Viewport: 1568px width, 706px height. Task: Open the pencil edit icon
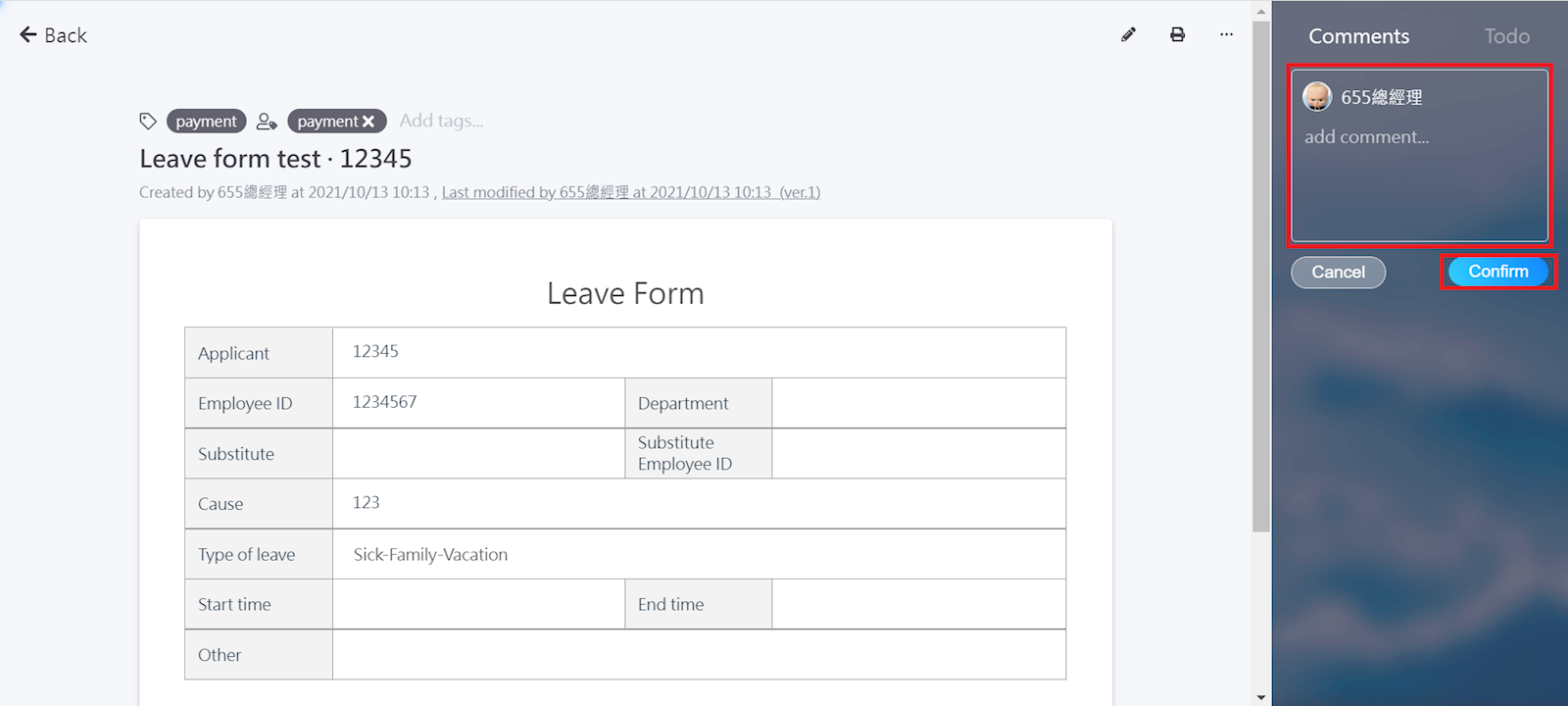point(1128,35)
